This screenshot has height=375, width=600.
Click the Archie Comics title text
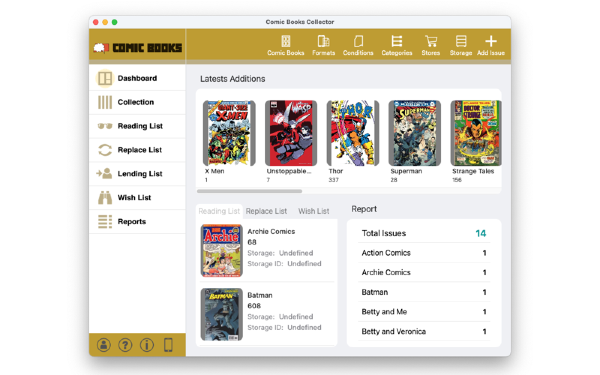point(271,232)
